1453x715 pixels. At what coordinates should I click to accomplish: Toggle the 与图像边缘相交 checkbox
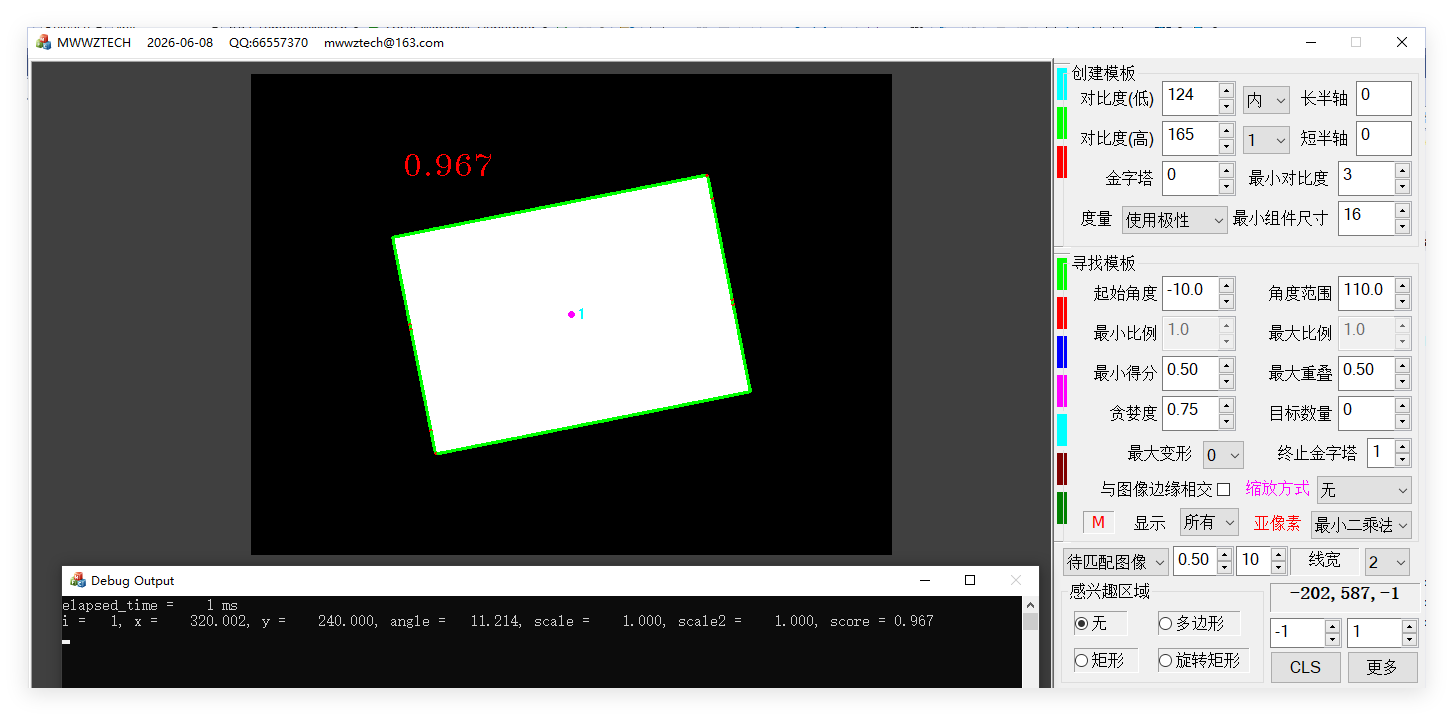pyautogui.click(x=1224, y=489)
